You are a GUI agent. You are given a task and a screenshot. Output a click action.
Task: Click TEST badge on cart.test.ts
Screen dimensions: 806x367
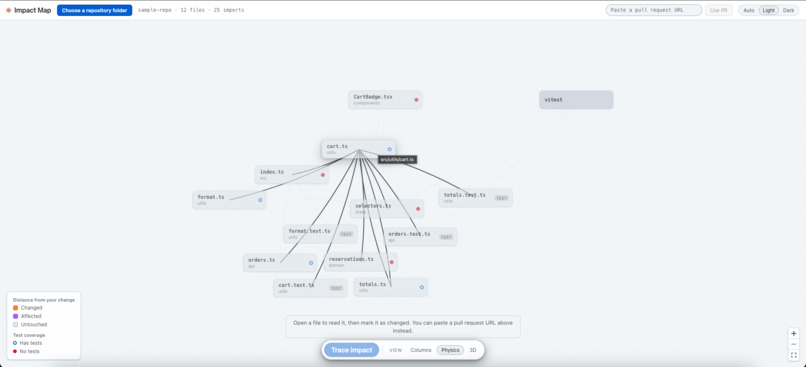click(x=336, y=288)
